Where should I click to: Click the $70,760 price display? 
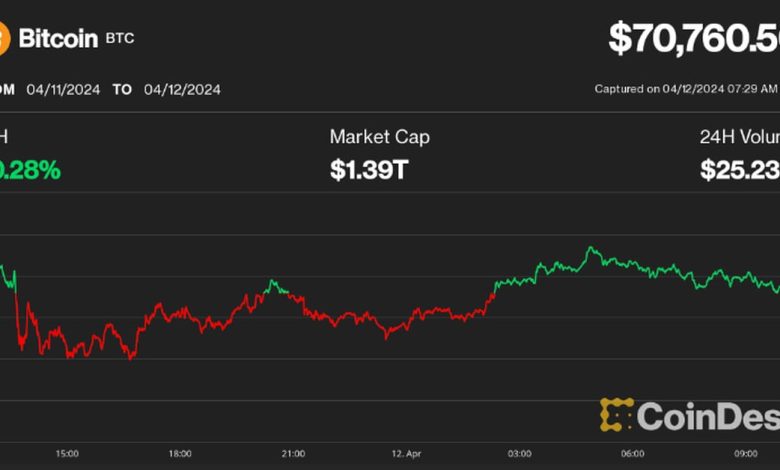[x=694, y=38]
